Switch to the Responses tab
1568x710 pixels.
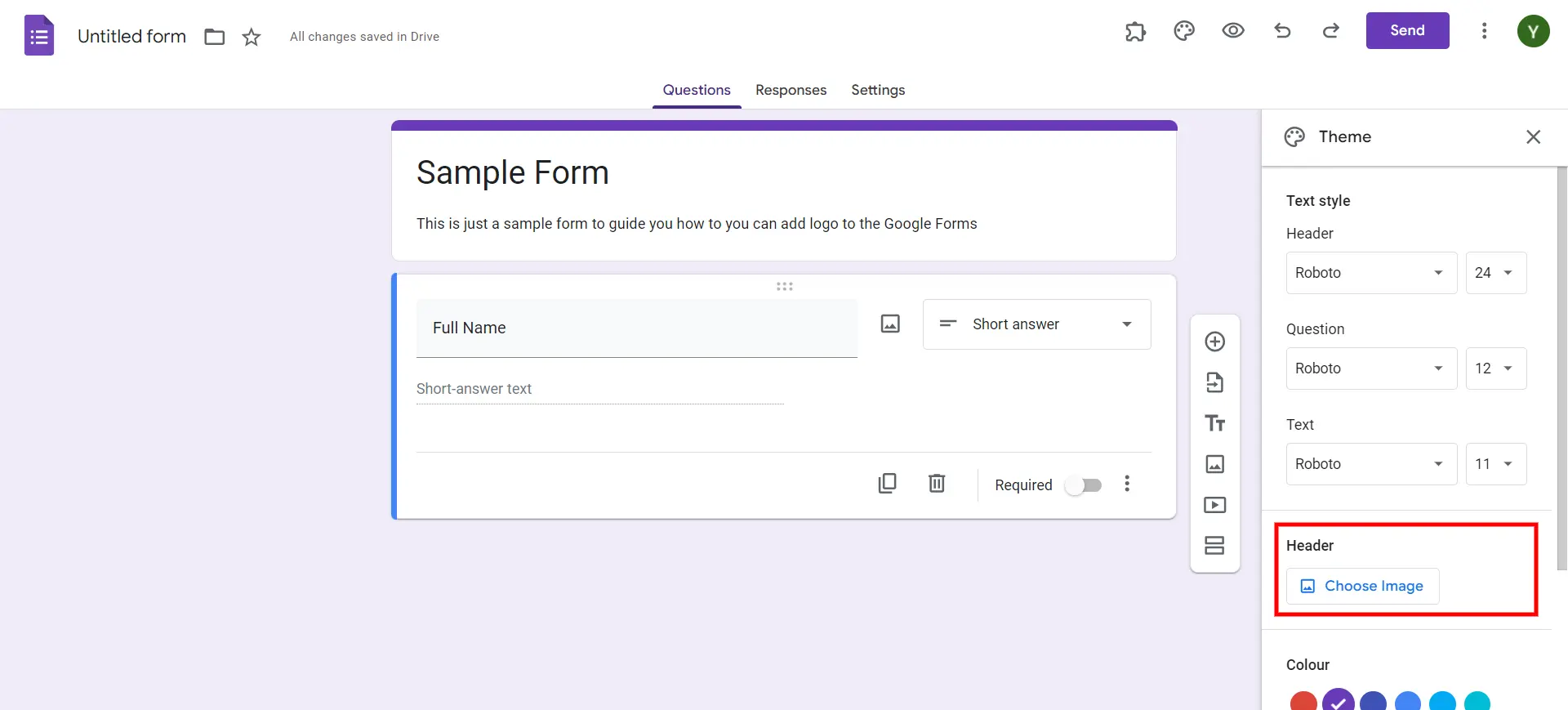tap(791, 90)
